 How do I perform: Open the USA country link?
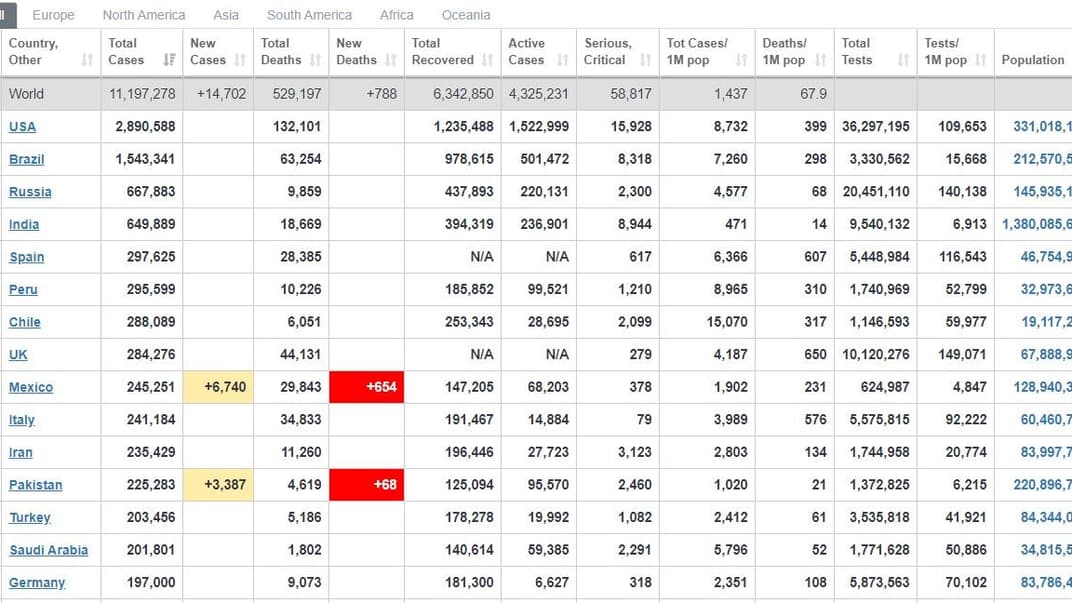tap(22, 127)
